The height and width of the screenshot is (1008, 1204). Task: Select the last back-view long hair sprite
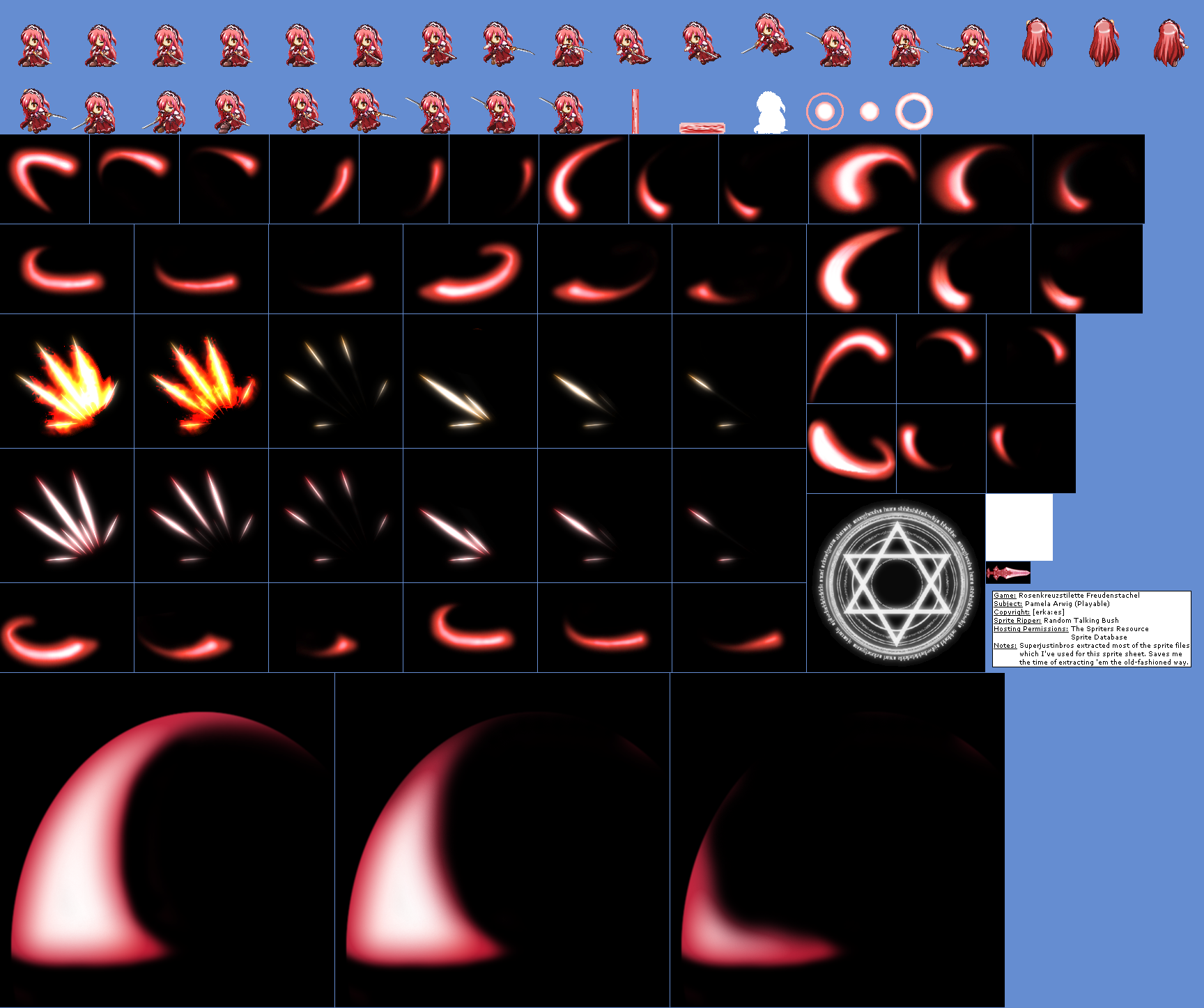coord(1170,43)
